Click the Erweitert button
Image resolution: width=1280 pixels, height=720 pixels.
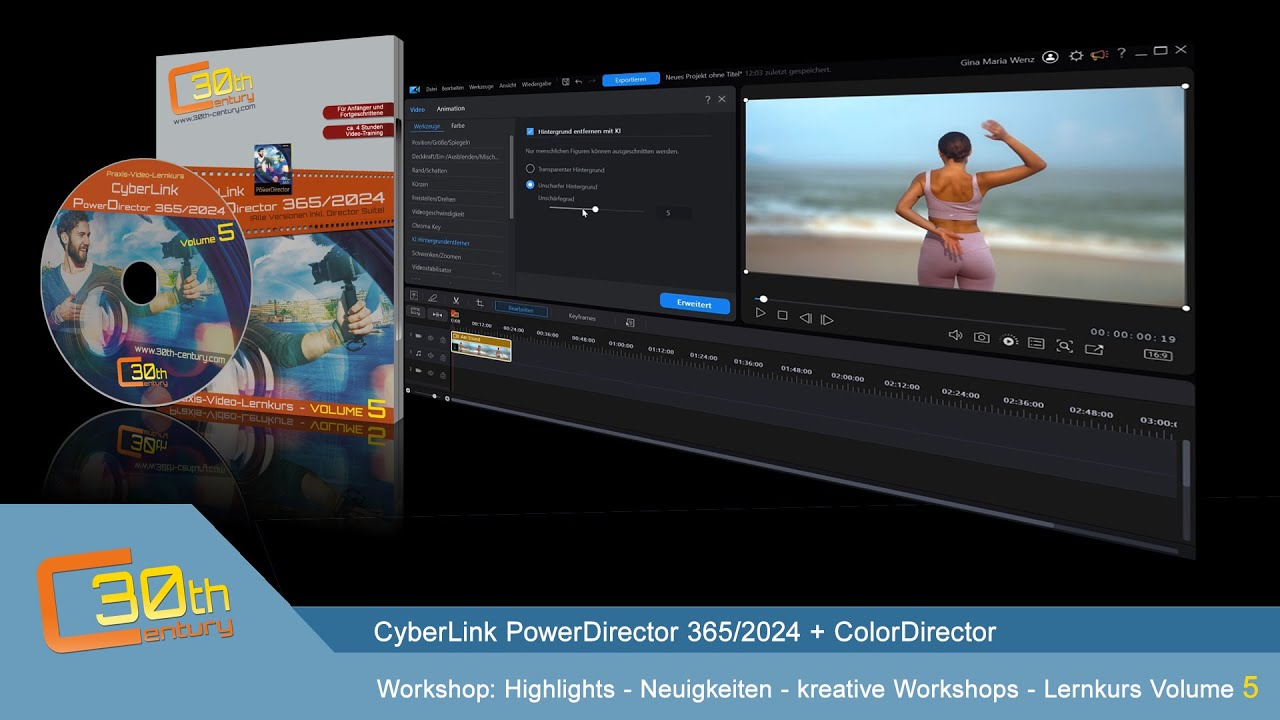coord(694,304)
